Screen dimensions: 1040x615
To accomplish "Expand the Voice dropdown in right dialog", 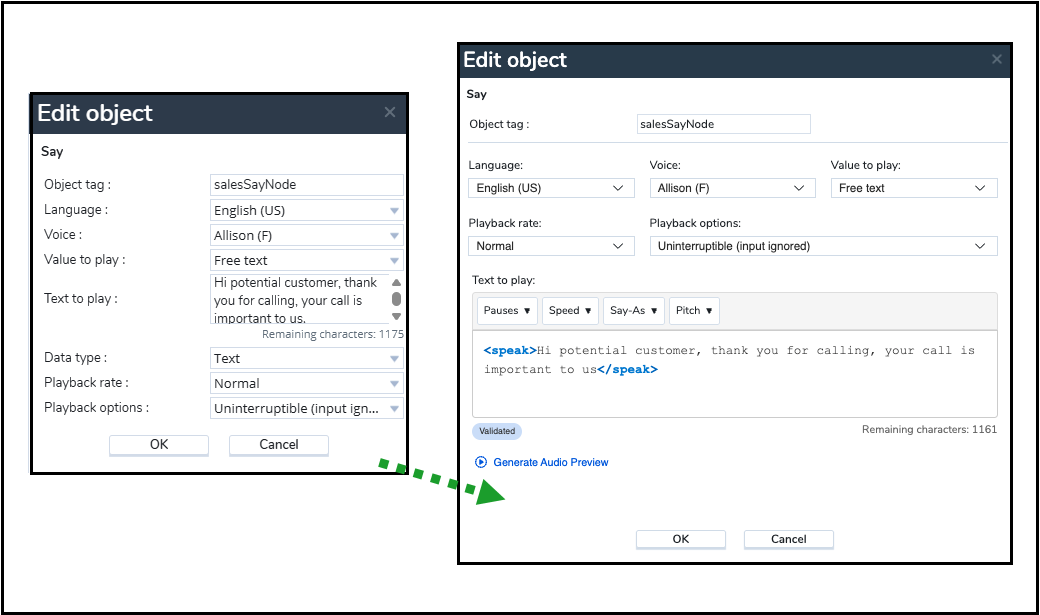I will coord(731,188).
